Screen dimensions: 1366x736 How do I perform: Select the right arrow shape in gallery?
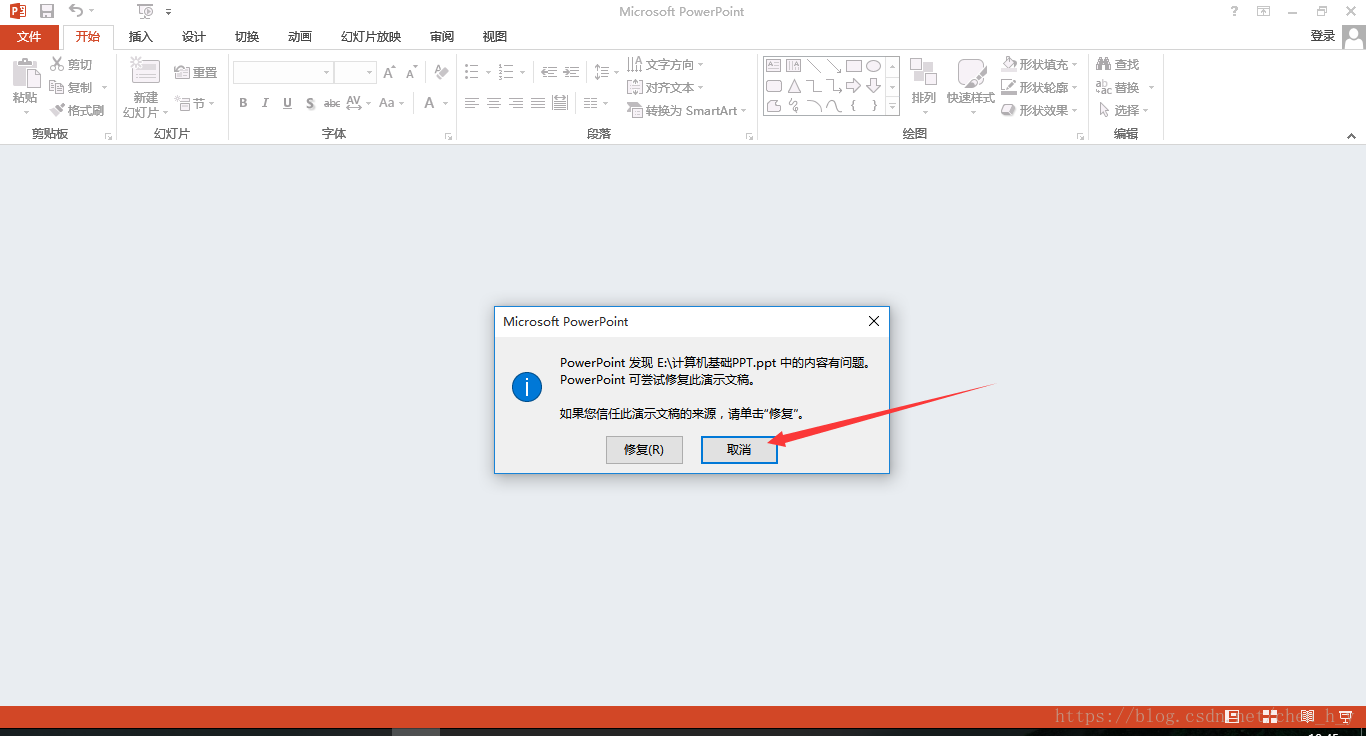coord(853,86)
